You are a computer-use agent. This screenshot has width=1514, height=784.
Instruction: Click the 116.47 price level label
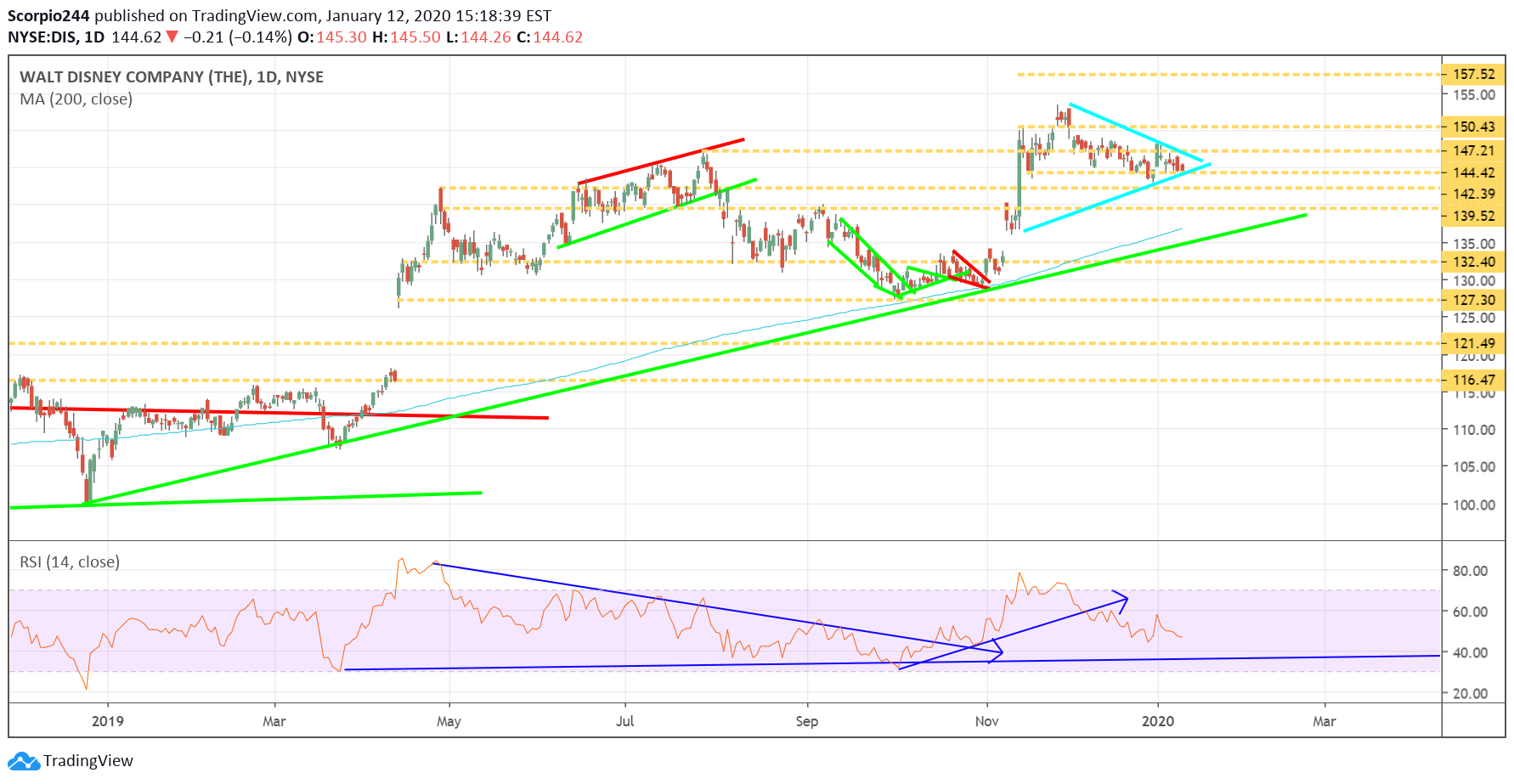(1473, 380)
